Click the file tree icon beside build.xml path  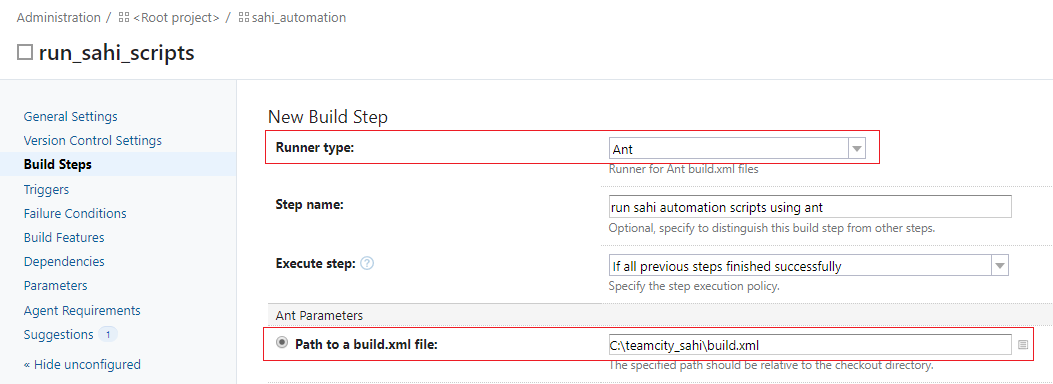(1023, 344)
